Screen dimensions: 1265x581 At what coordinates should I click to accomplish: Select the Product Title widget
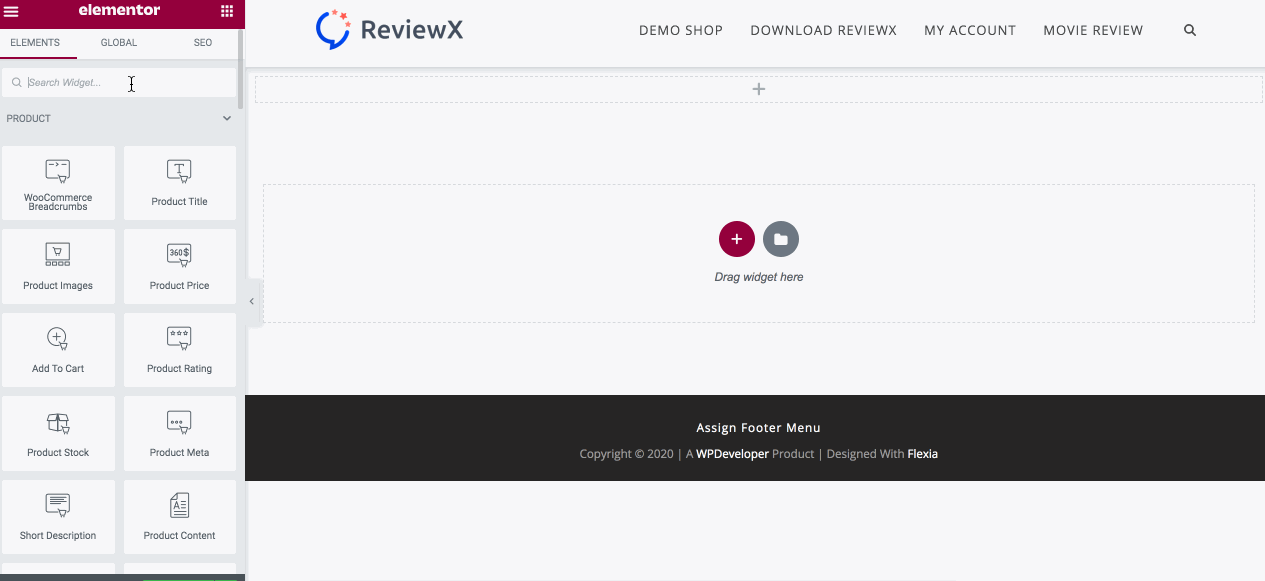point(180,183)
